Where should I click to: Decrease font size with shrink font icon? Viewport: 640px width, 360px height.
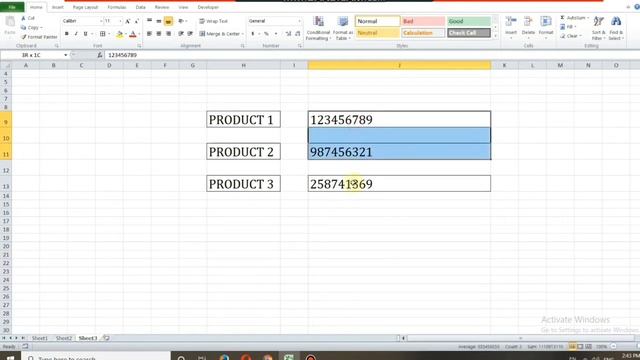click(x=136, y=21)
